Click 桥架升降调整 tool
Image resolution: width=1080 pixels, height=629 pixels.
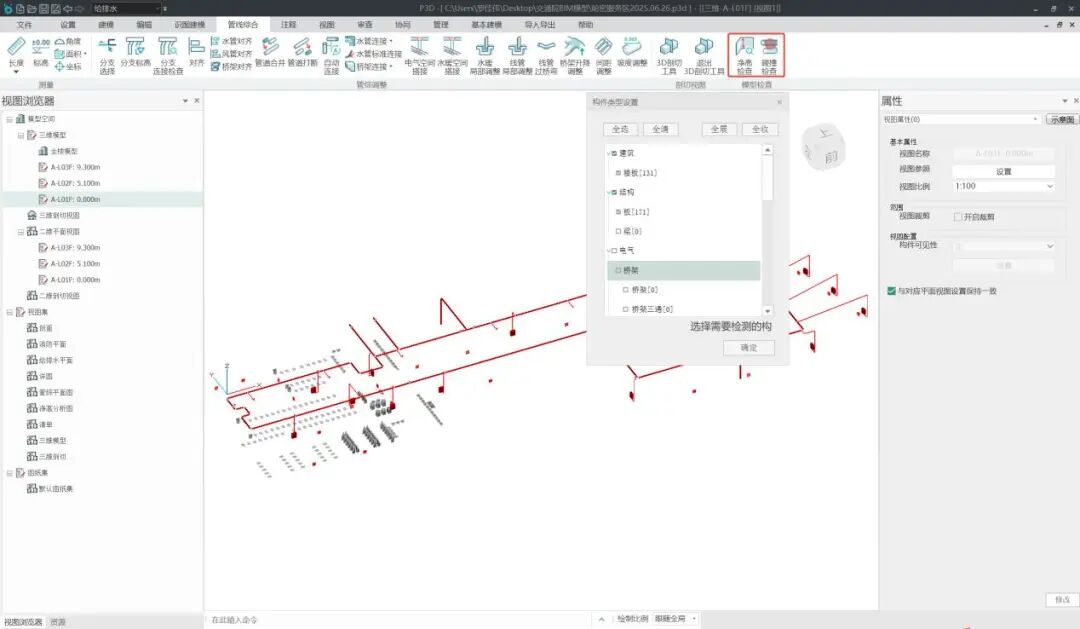coord(574,55)
